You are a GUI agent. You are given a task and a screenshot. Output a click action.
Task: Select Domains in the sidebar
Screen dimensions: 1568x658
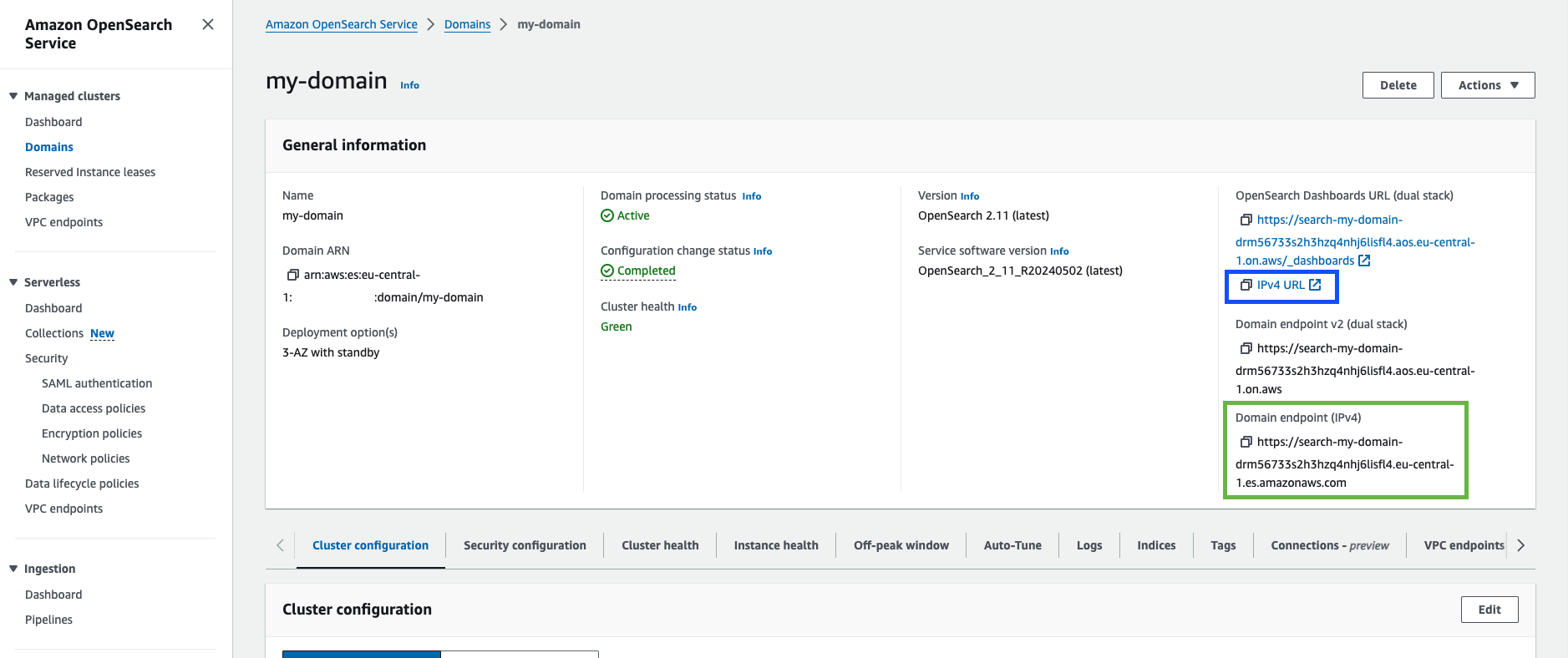pyautogui.click(x=49, y=147)
